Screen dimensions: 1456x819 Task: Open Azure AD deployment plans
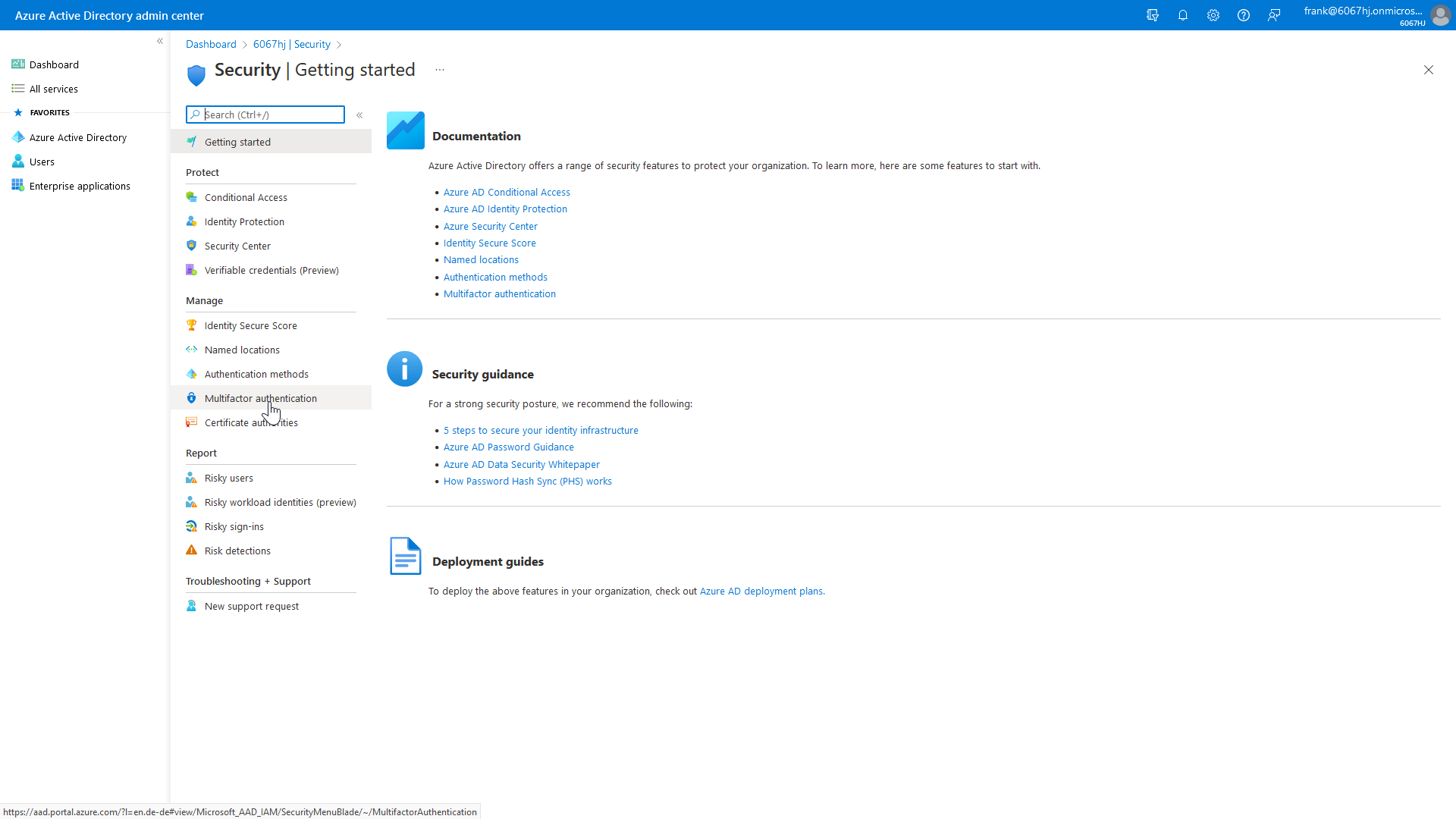click(x=761, y=591)
